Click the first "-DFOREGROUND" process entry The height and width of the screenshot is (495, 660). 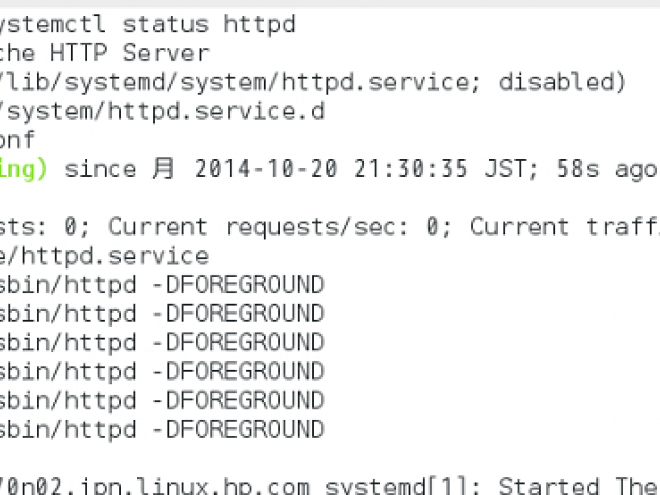(238, 285)
